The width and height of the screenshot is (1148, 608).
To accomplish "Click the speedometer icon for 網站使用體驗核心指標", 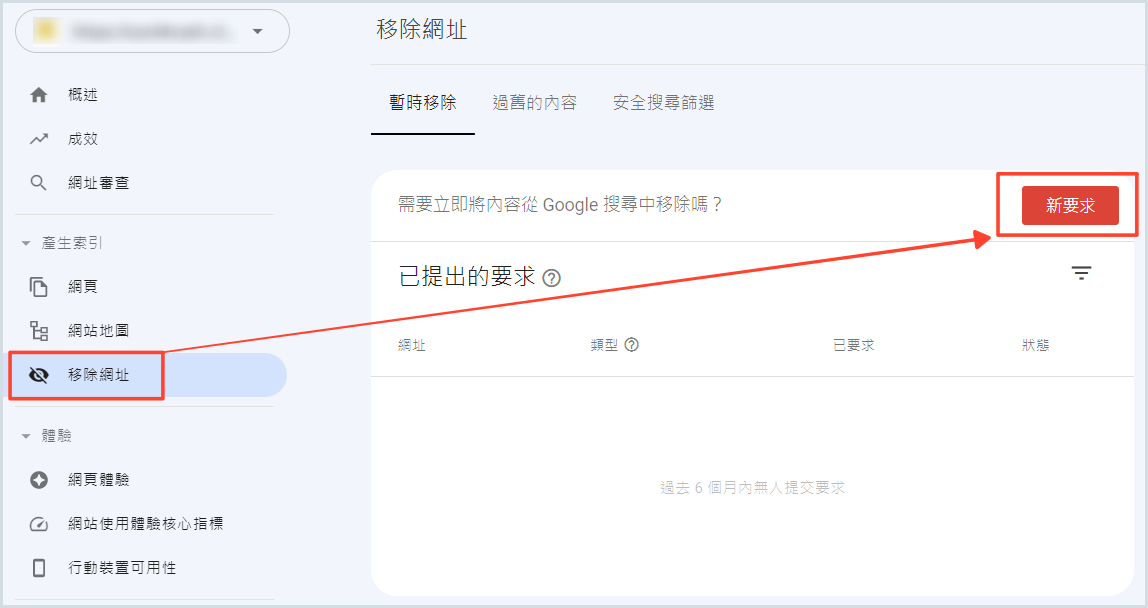I will [39, 524].
